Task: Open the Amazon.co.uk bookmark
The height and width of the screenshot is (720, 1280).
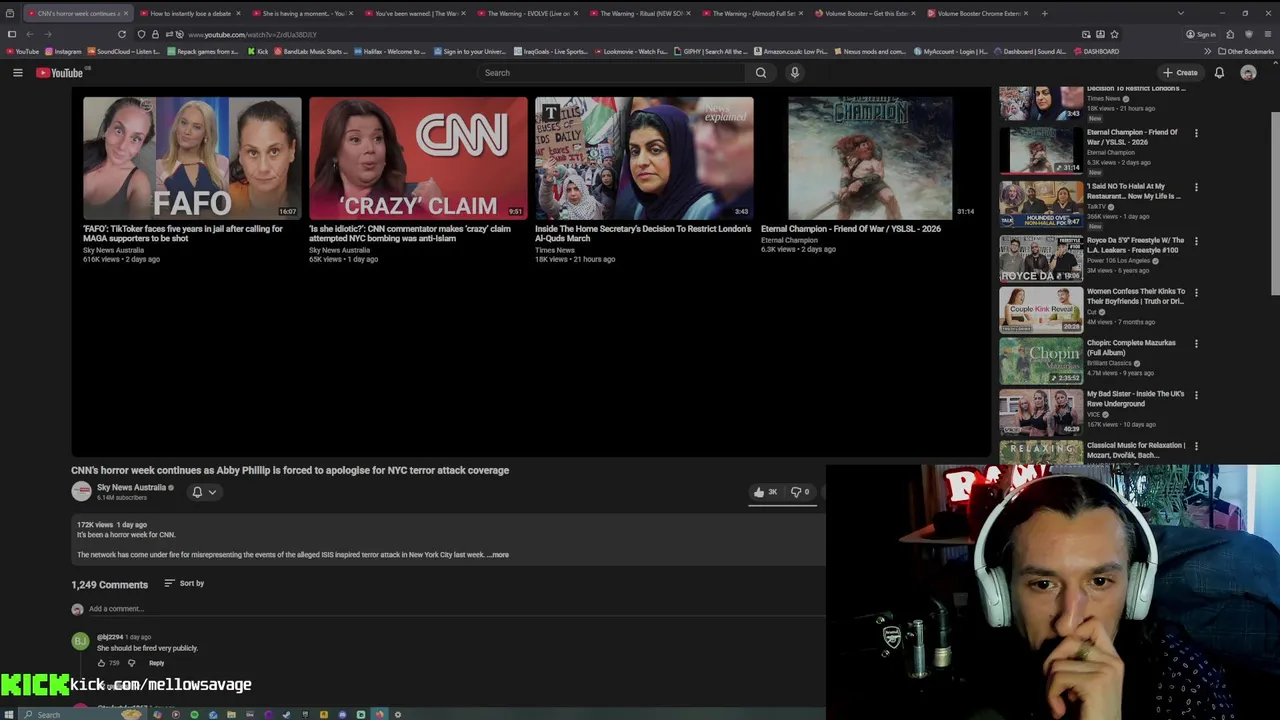Action: coord(791,51)
